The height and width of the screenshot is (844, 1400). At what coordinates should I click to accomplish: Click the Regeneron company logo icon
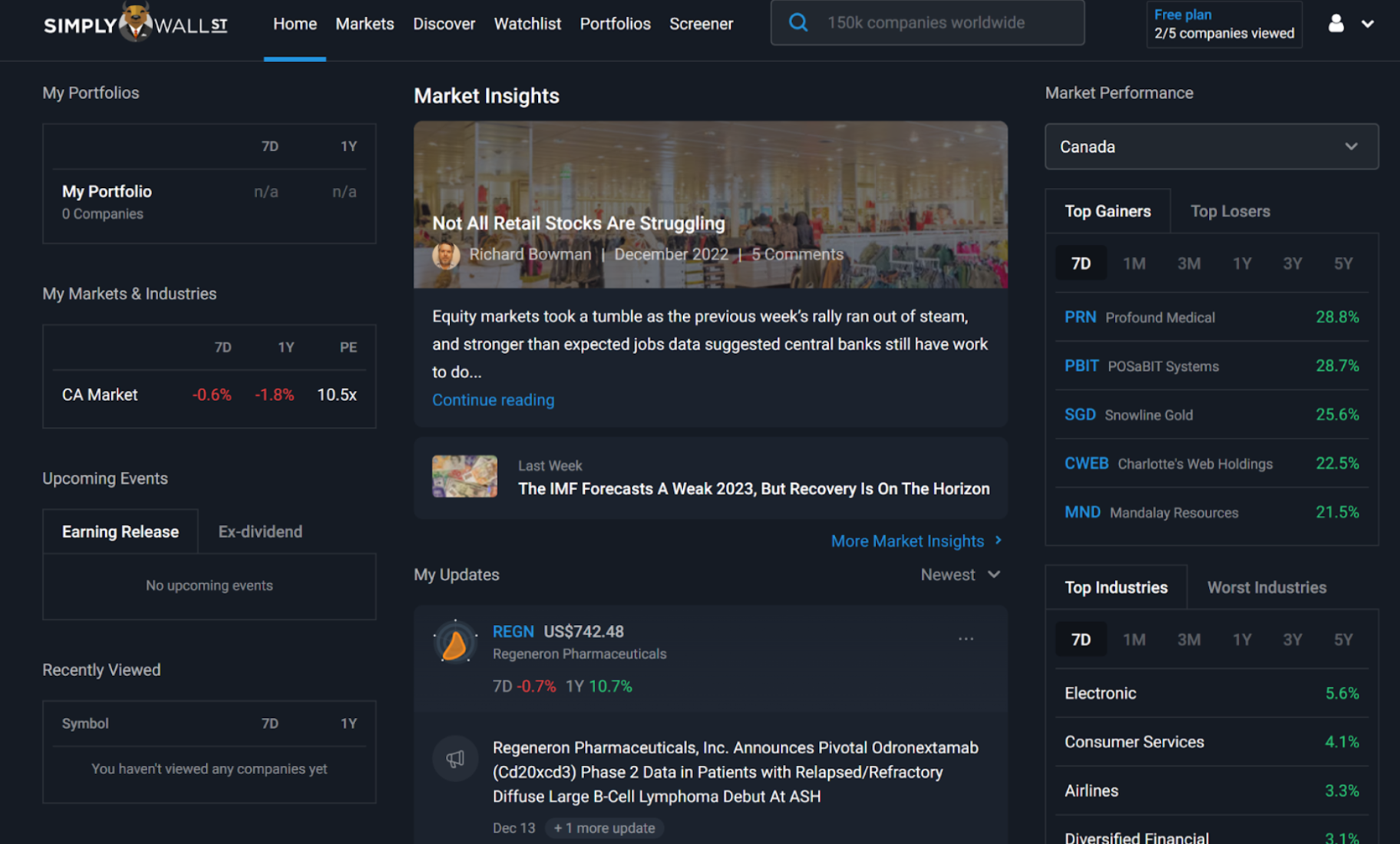455,642
